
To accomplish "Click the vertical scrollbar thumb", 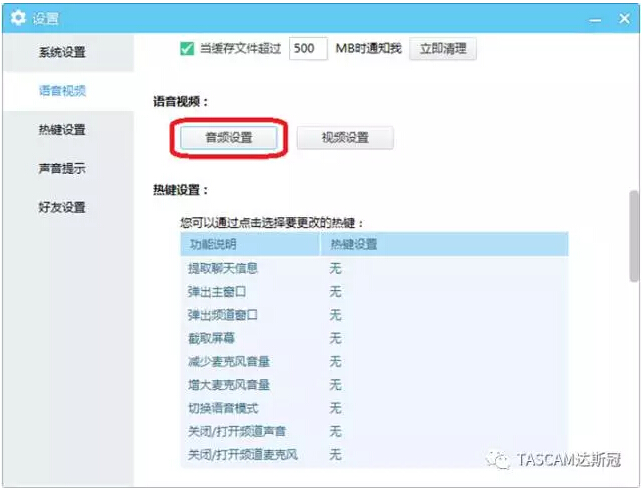I will (x=634, y=236).
